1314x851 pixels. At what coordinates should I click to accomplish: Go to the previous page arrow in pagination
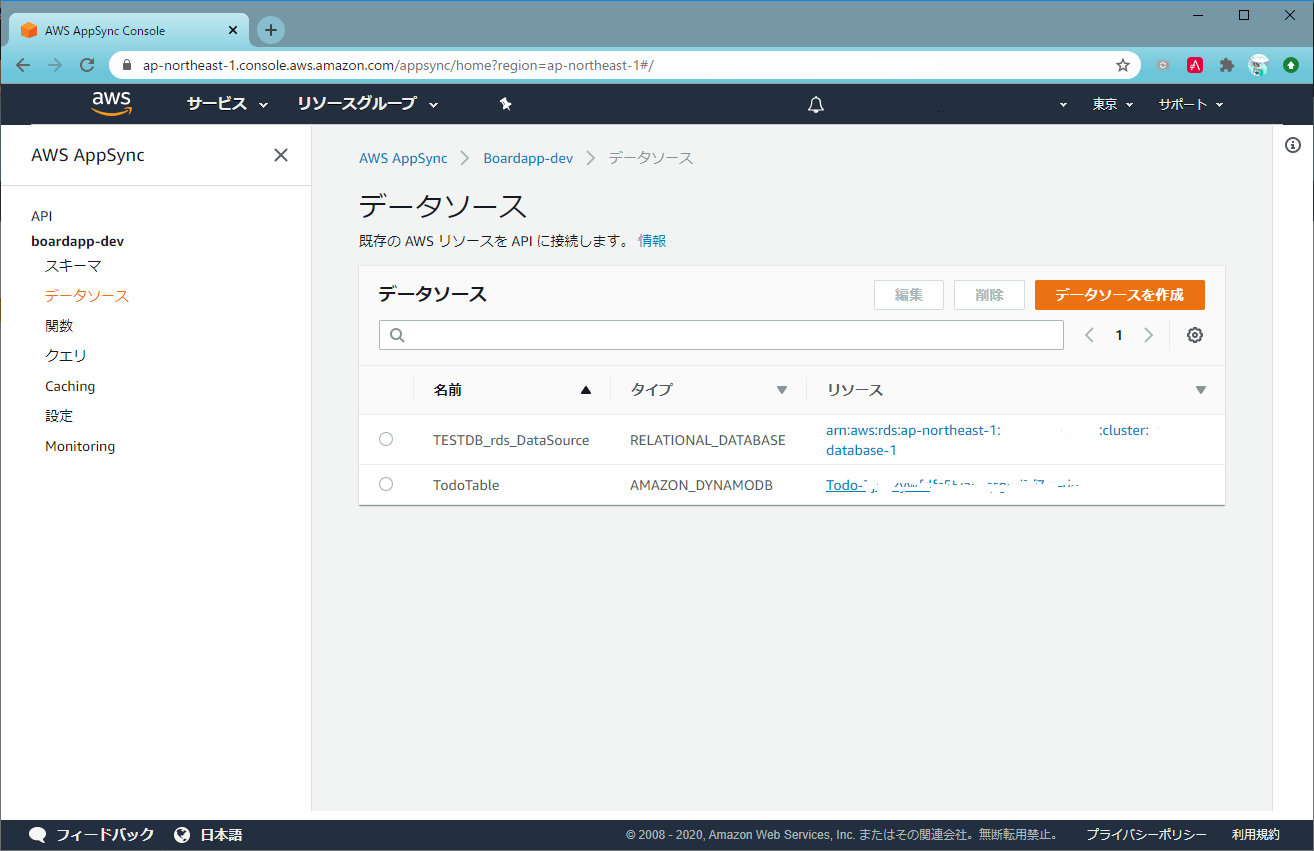coord(1090,335)
